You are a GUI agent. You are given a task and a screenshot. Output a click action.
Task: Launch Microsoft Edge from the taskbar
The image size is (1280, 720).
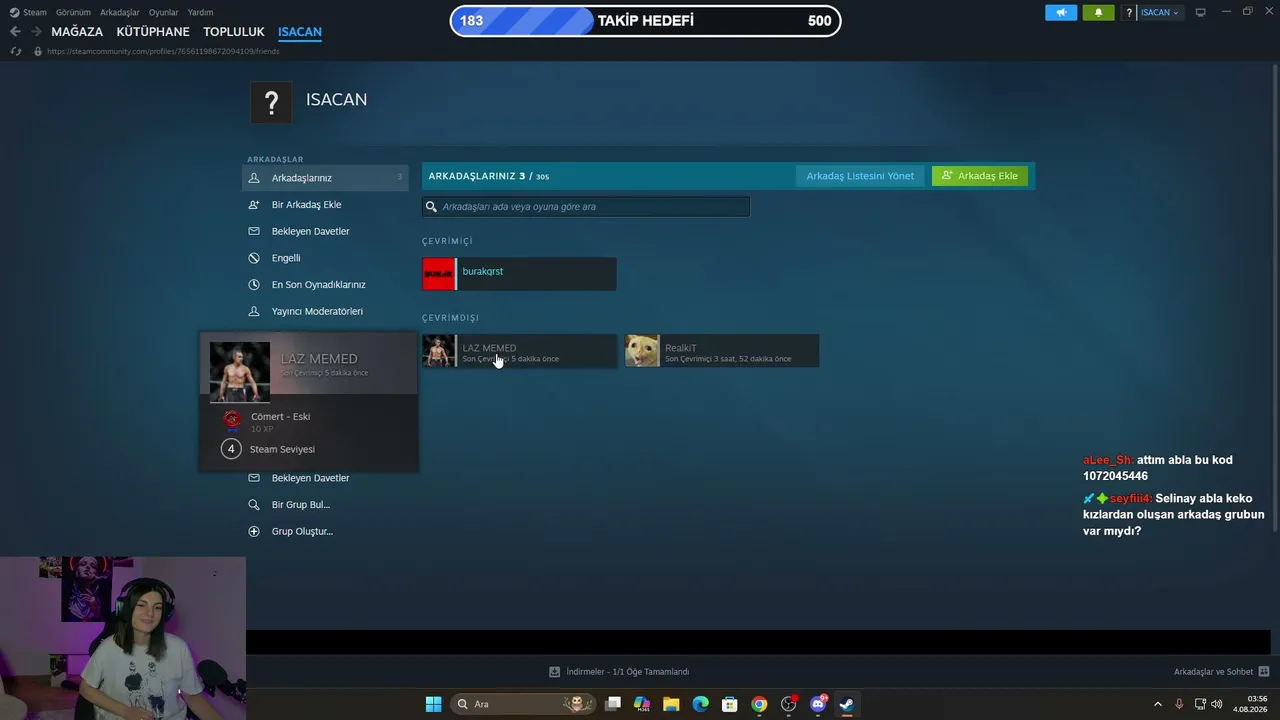coord(701,704)
